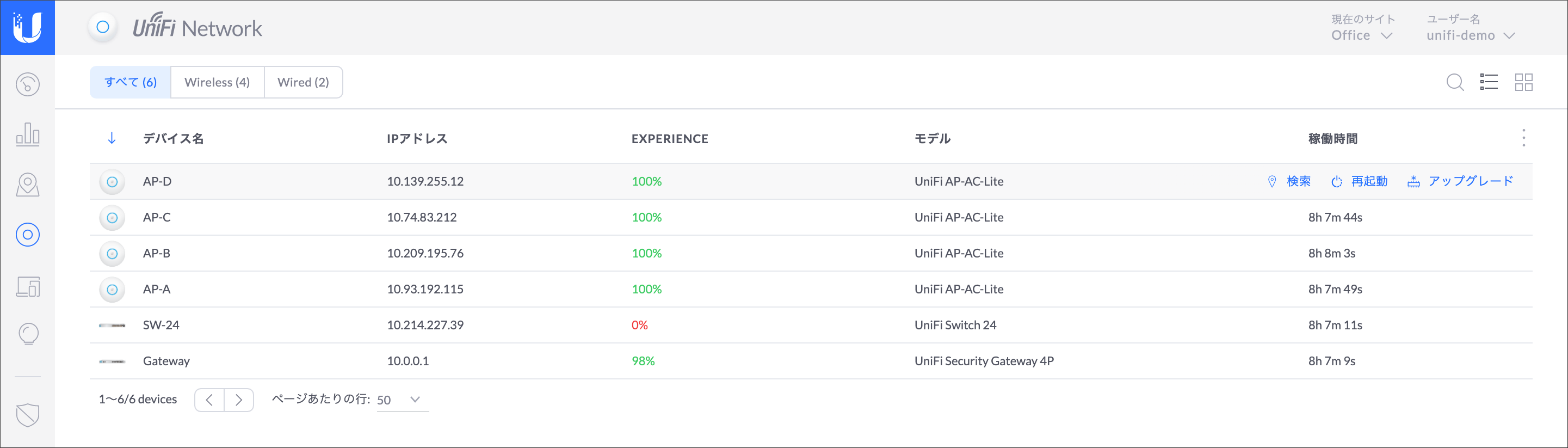Click the 1~6/6 devices count text
Image resolution: width=1568 pixels, height=448 pixels.
point(138,400)
